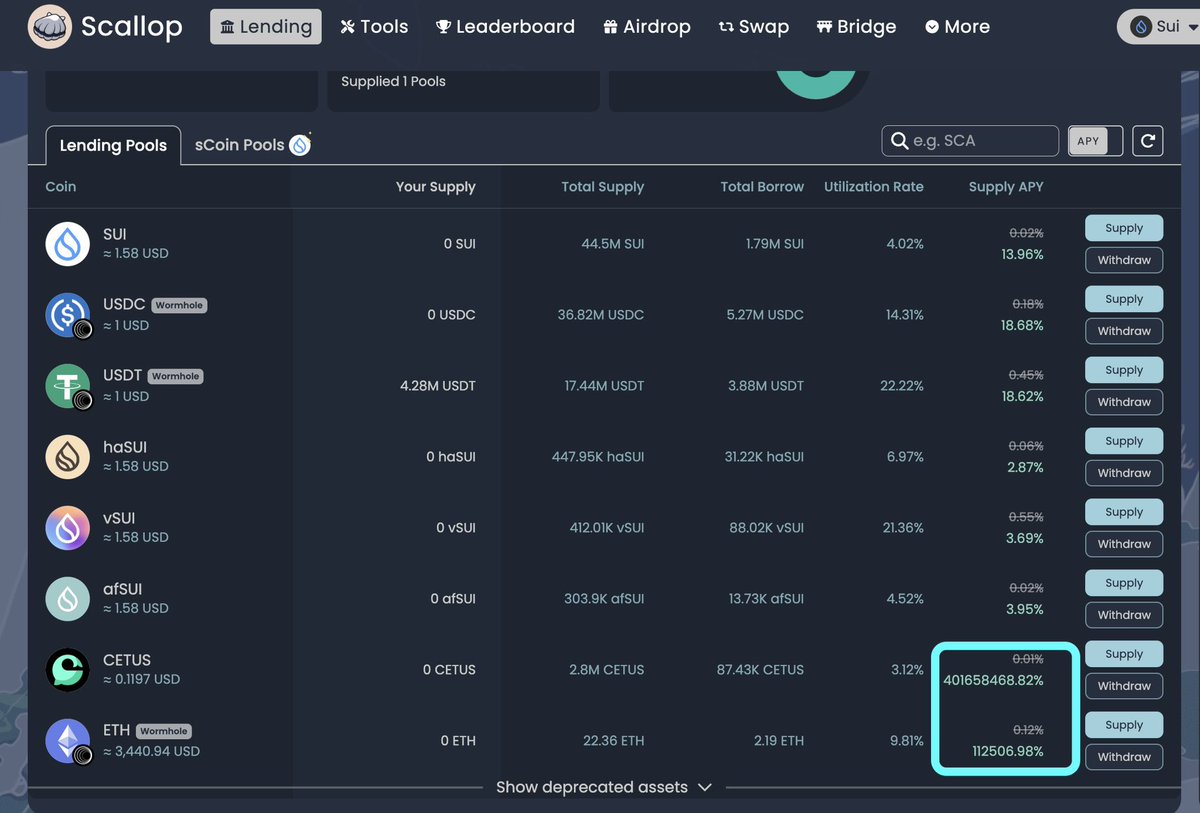Focus the coin search field

point(970,141)
